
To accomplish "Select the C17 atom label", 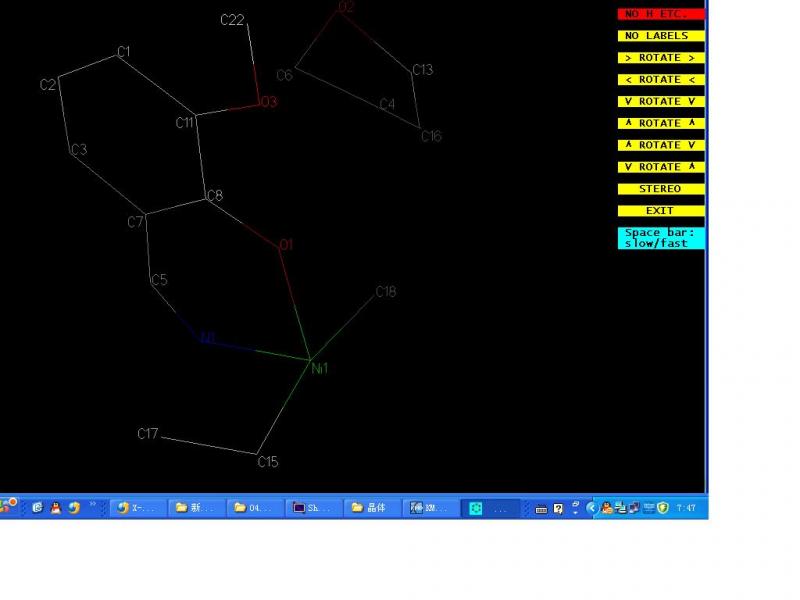I will 148,434.
